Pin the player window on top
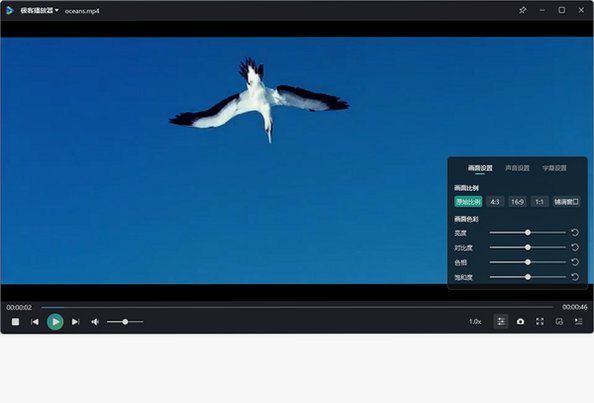This screenshot has height=403, width=594. tap(523, 10)
